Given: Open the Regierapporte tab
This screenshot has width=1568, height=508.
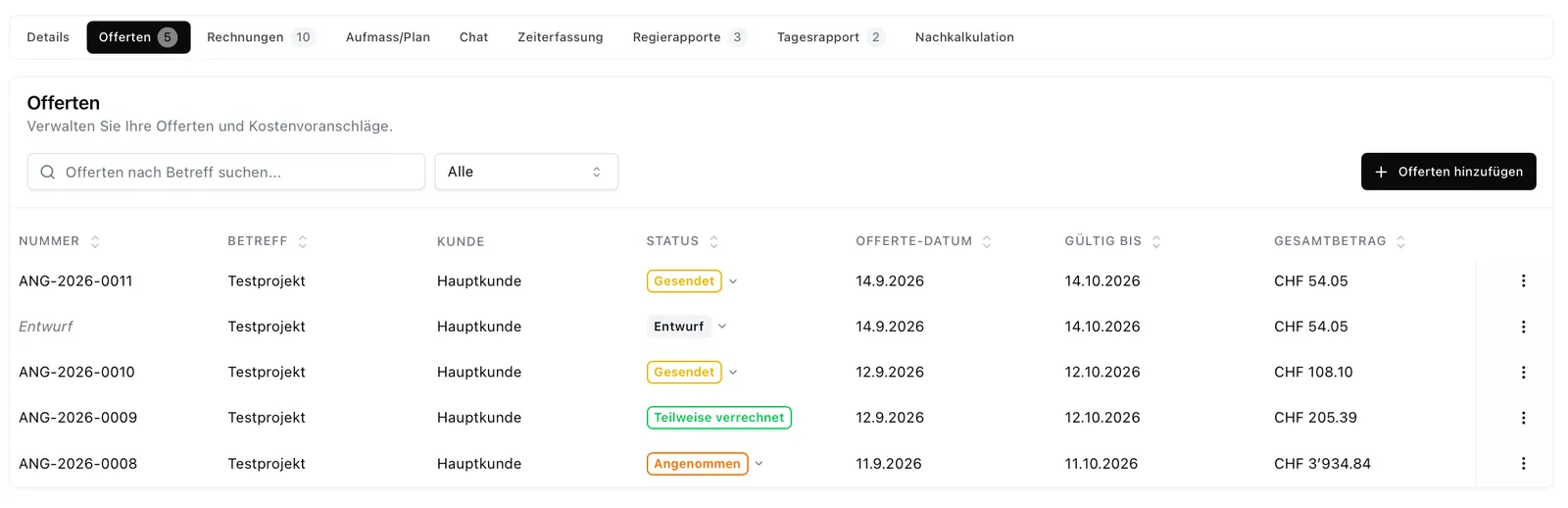Looking at the screenshot, I should pos(689,37).
